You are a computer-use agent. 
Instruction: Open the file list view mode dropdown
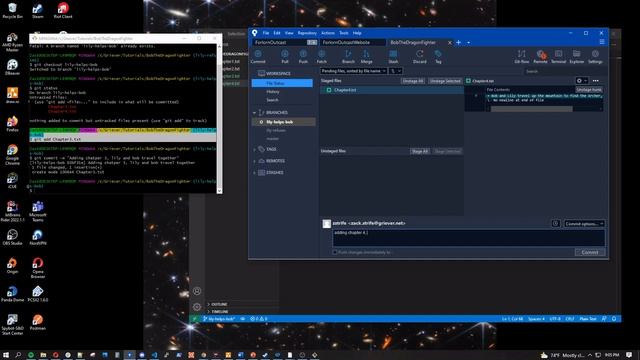[395, 71]
